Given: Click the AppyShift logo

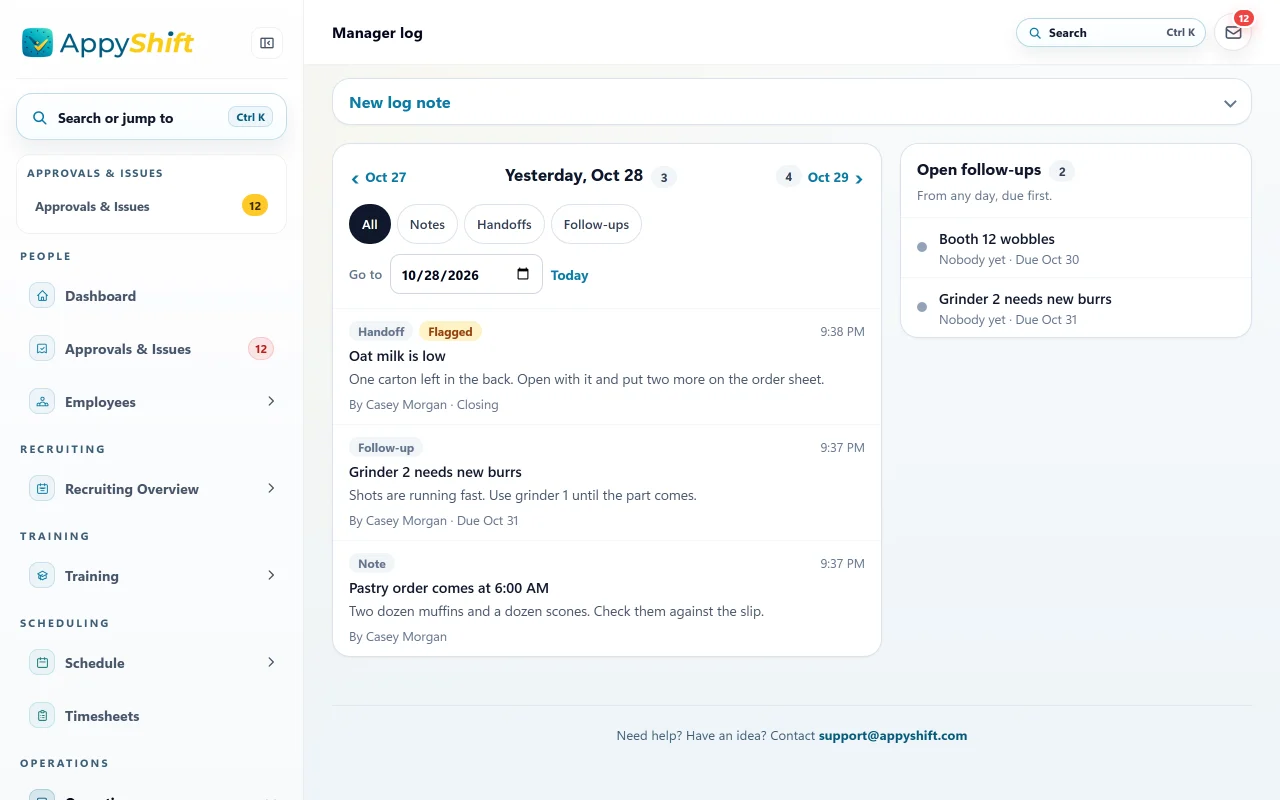Looking at the screenshot, I should point(108,43).
